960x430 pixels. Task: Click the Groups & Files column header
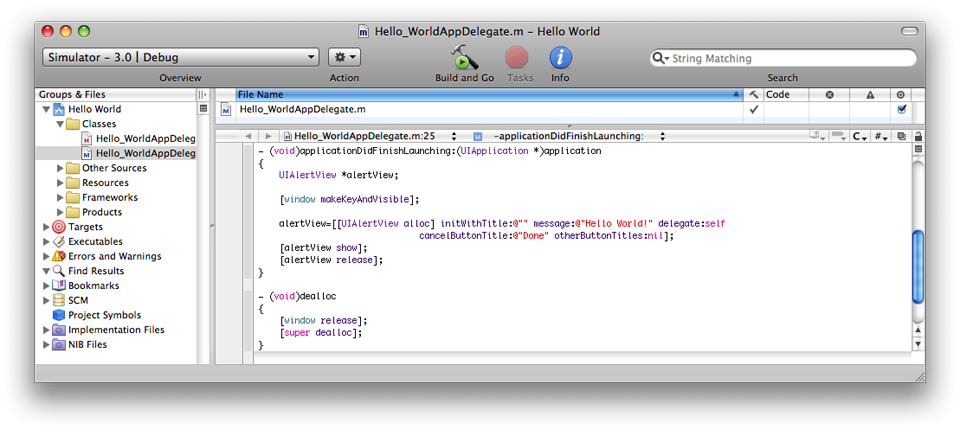click(116, 94)
